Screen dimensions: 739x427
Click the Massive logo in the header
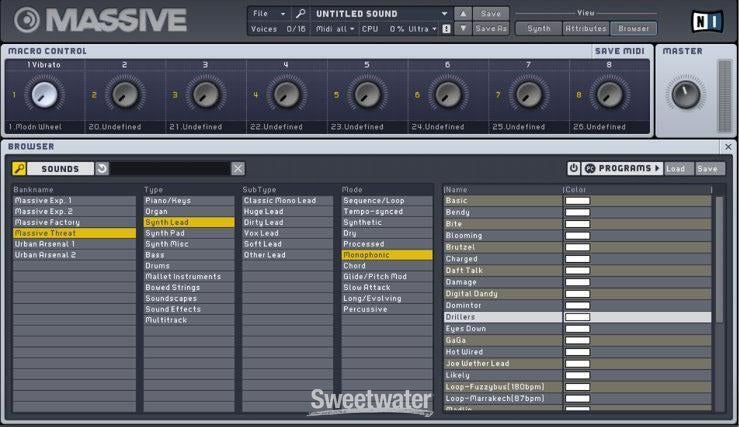(100, 20)
